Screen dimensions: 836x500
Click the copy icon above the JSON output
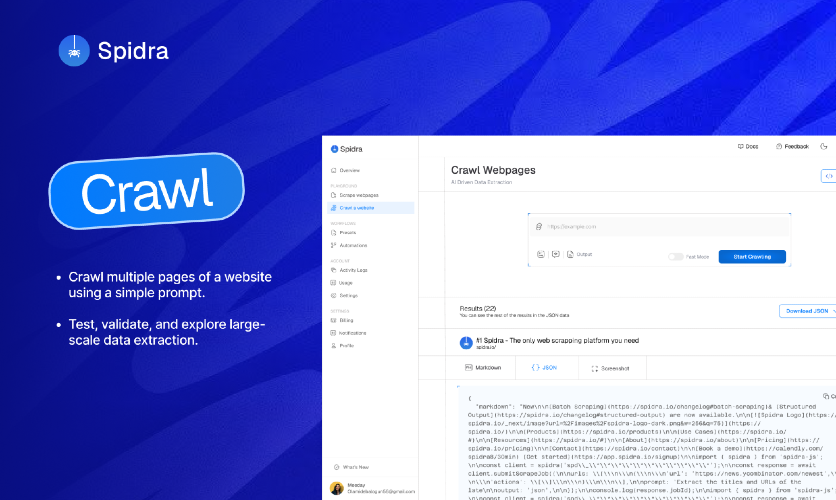click(826, 396)
